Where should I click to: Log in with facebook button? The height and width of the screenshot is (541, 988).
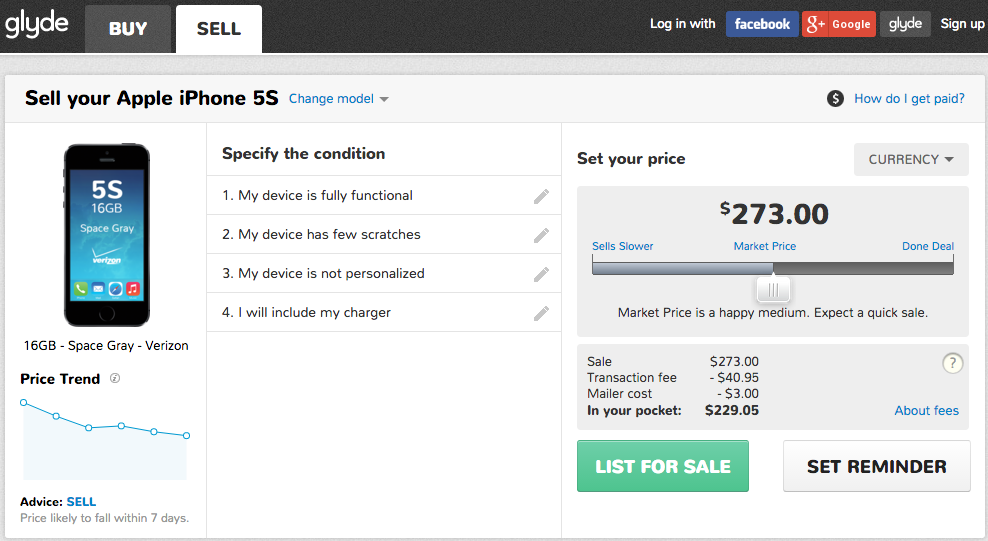pos(762,25)
